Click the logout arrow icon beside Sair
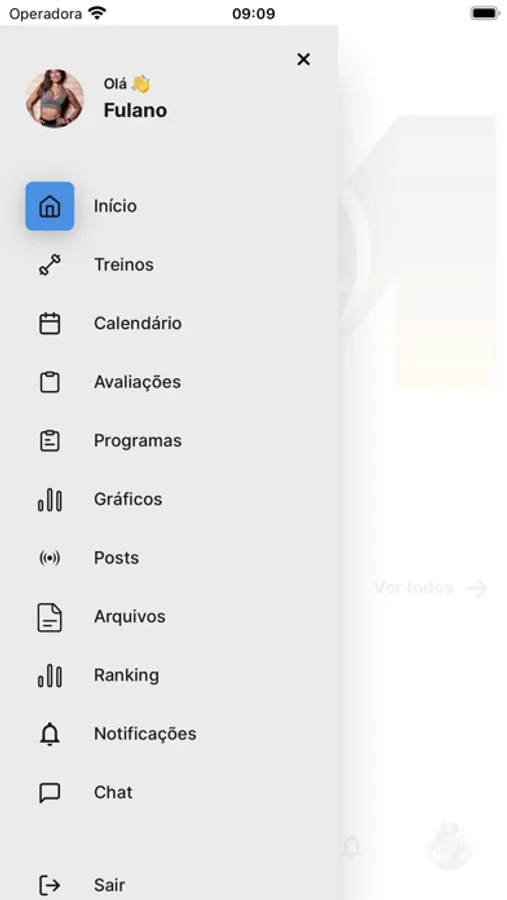 [49, 885]
